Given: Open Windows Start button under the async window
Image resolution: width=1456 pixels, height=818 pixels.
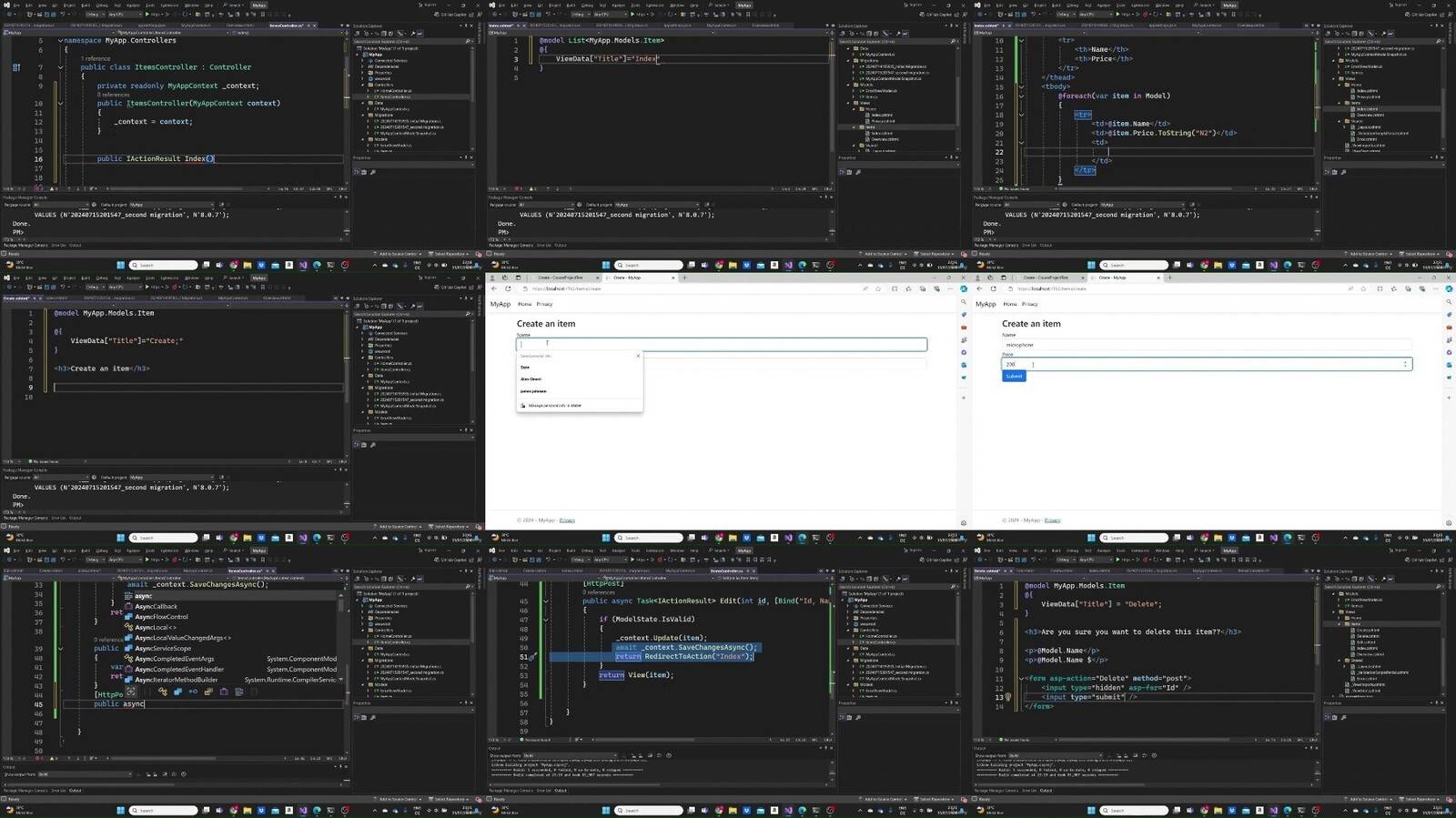Looking at the screenshot, I should click(120, 810).
